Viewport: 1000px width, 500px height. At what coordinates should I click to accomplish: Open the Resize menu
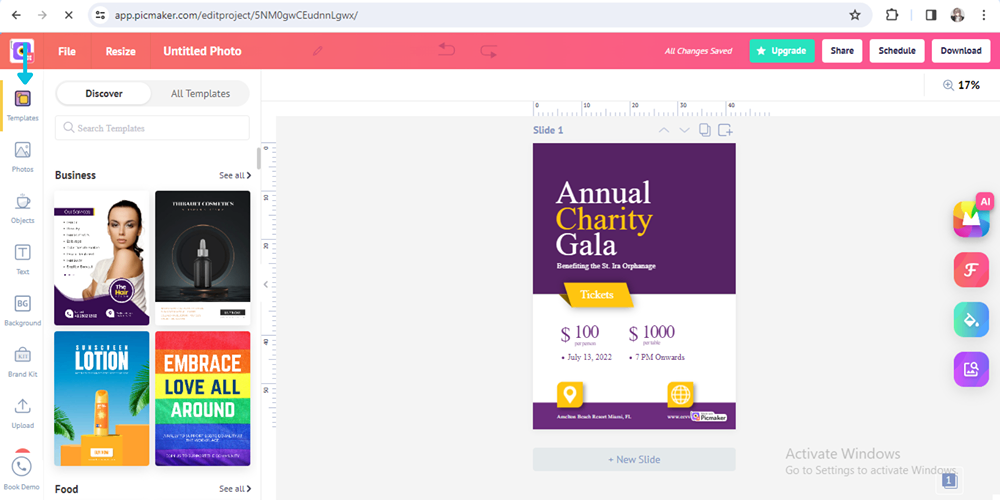[x=121, y=51]
